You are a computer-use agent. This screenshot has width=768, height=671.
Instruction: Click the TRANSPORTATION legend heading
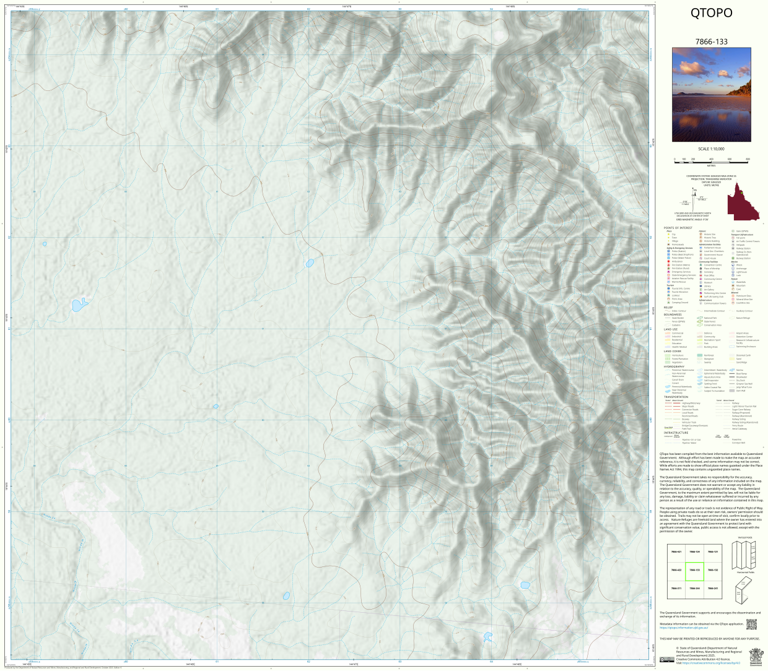click(676, 398)
